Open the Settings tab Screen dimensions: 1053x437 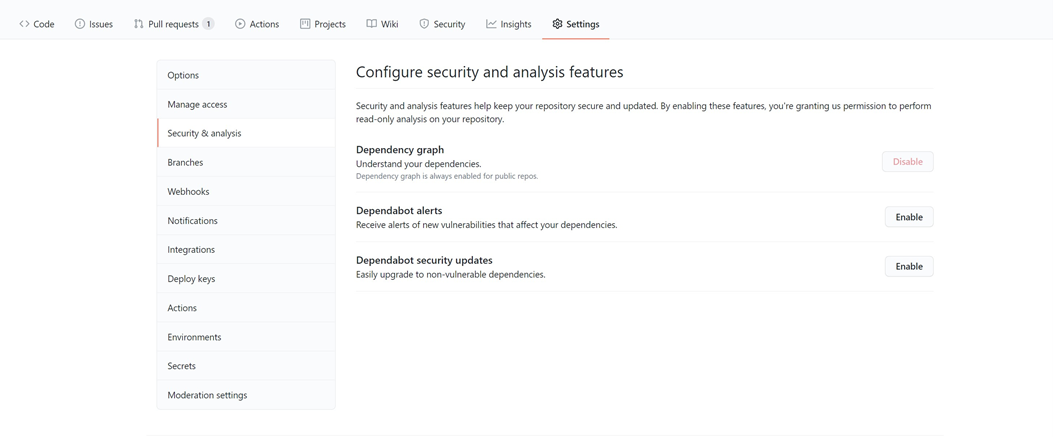pos(576,24)
